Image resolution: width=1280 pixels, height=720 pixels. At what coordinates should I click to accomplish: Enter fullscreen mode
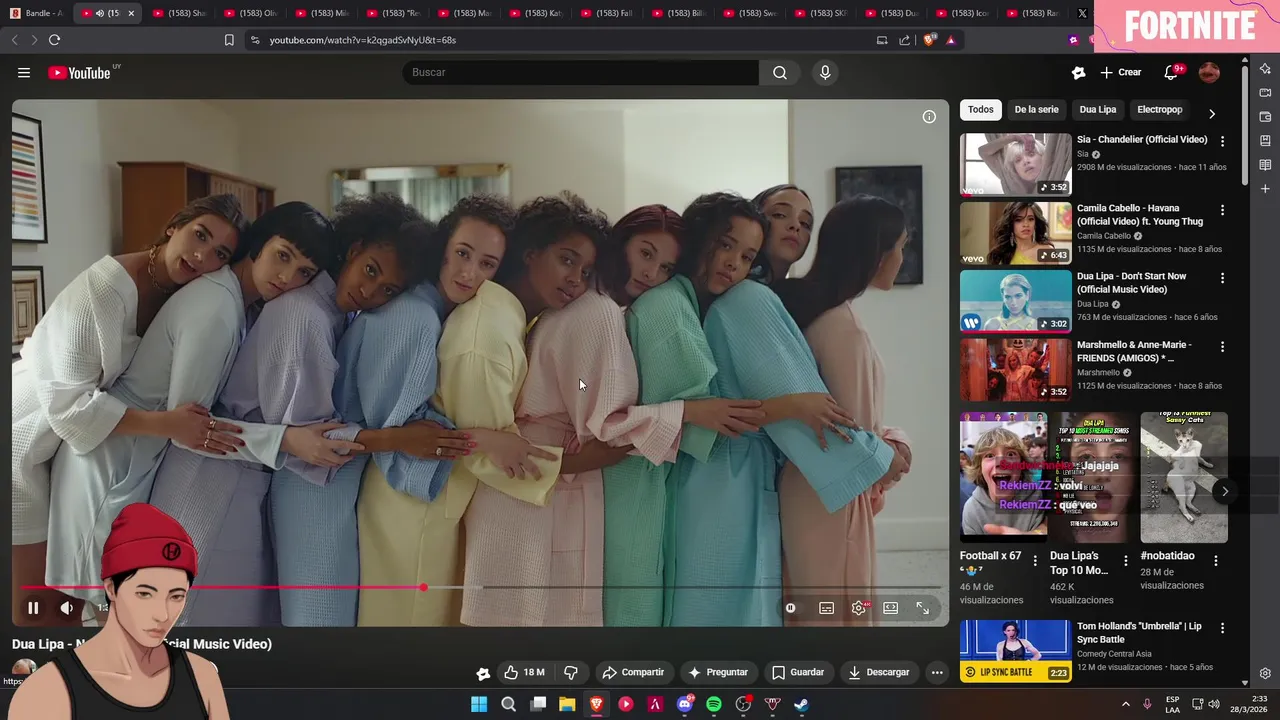pos(922,607)
